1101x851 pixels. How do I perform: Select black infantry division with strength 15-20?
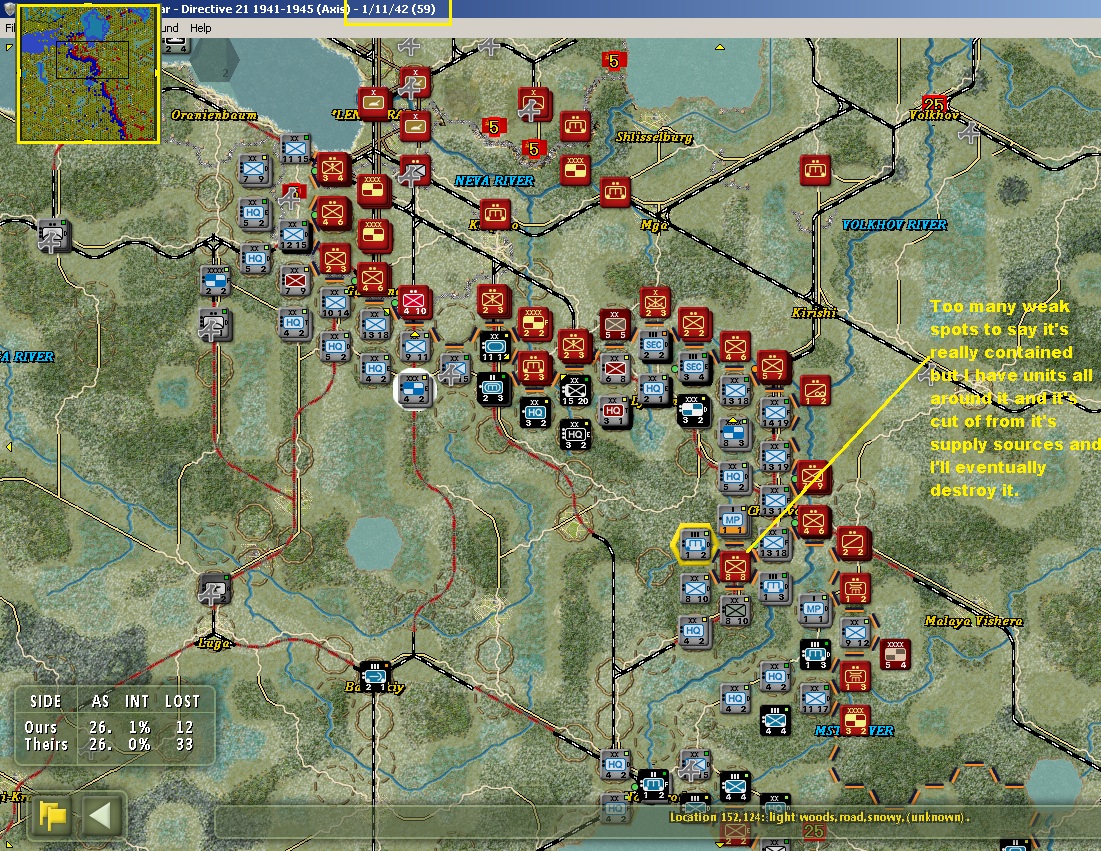tap(574, 391)
